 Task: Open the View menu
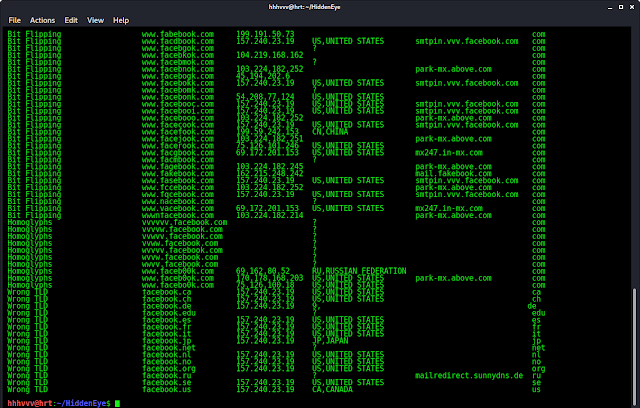(96, 20)
